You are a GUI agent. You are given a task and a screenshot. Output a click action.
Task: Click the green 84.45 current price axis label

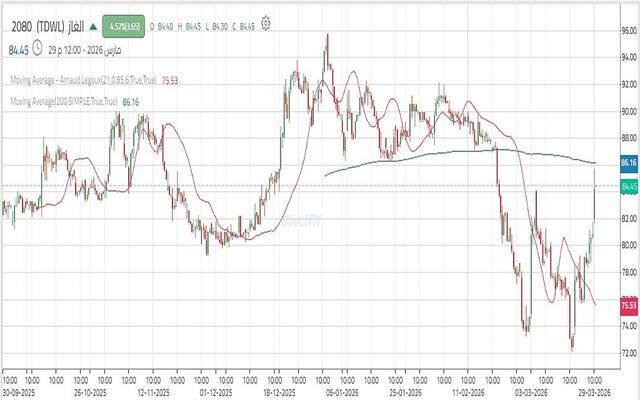pyautogui.click(x=628, y=186)
